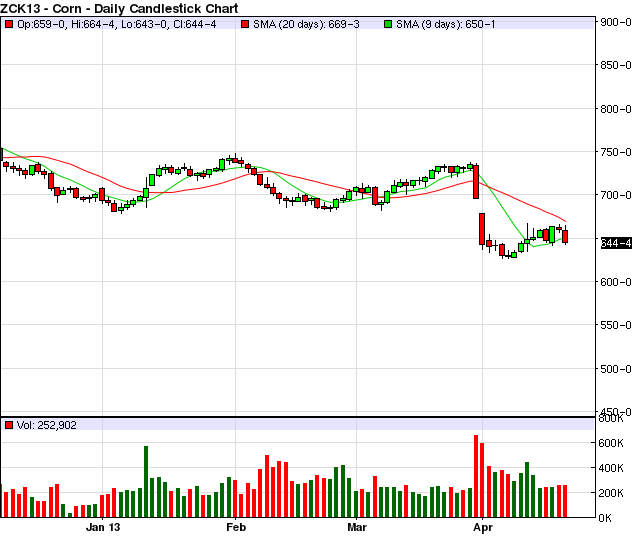The width and height of the screenshot is (640, 536).
Task: Click the tall green volume bar in mid-January
Action: coord(146,482)
